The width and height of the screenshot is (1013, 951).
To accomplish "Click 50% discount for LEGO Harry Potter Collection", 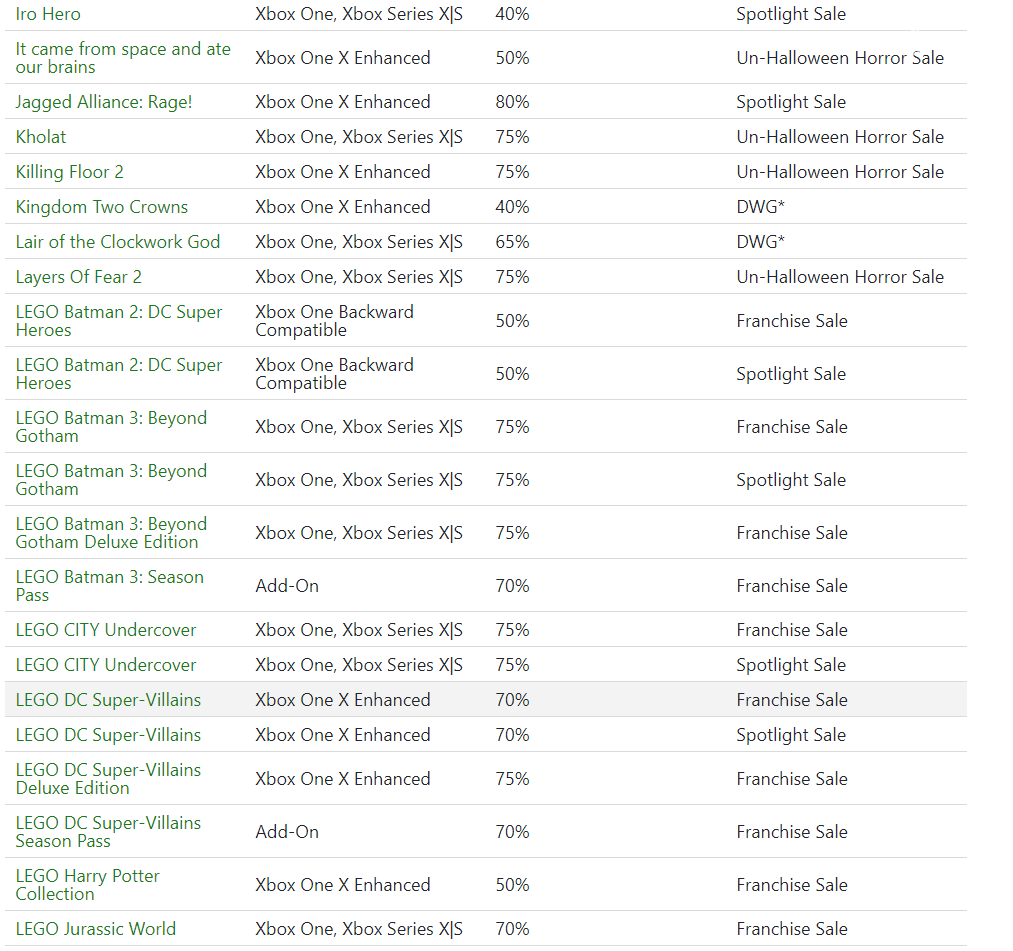I will click(512, 885).
